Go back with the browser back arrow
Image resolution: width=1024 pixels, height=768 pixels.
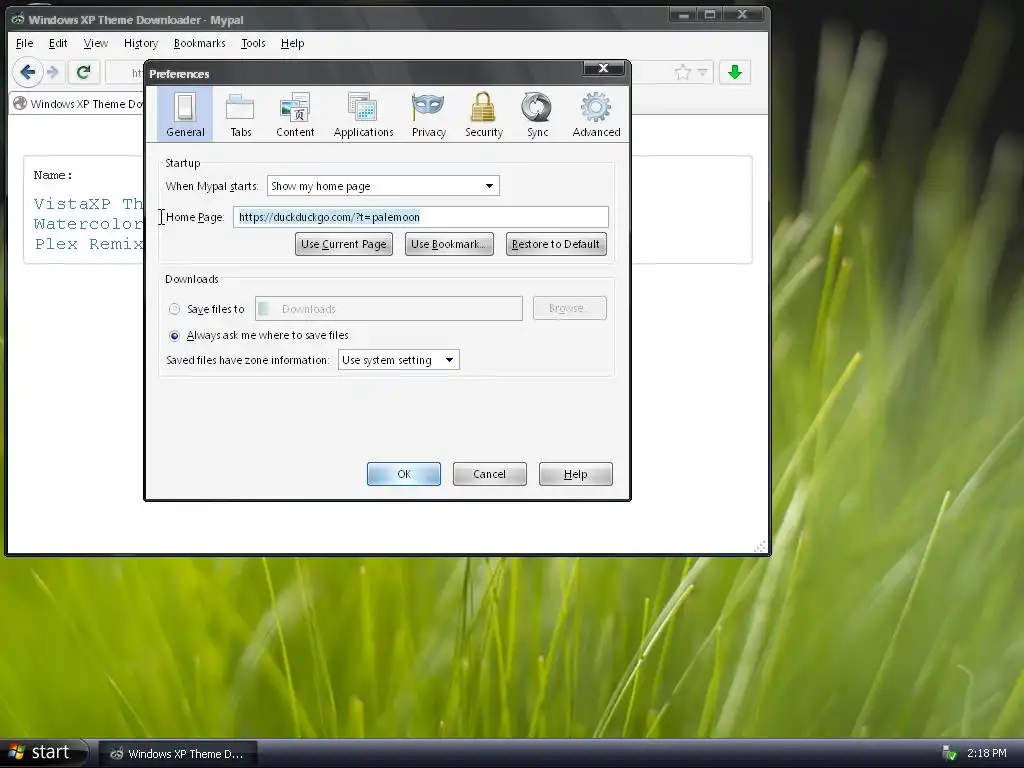(27, 72)
